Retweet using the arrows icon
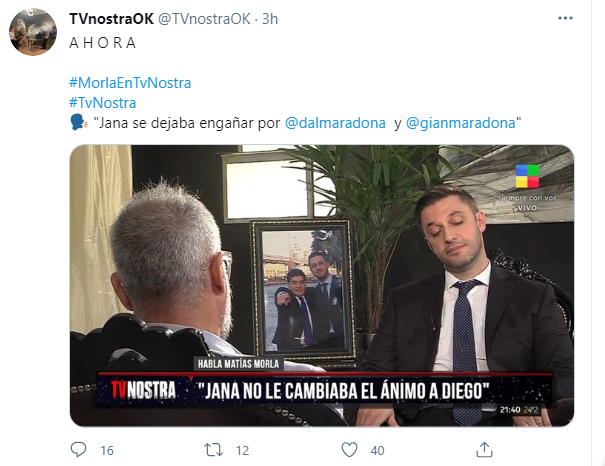605x466 pixels. pyautogui.click(x=213, y=450)
